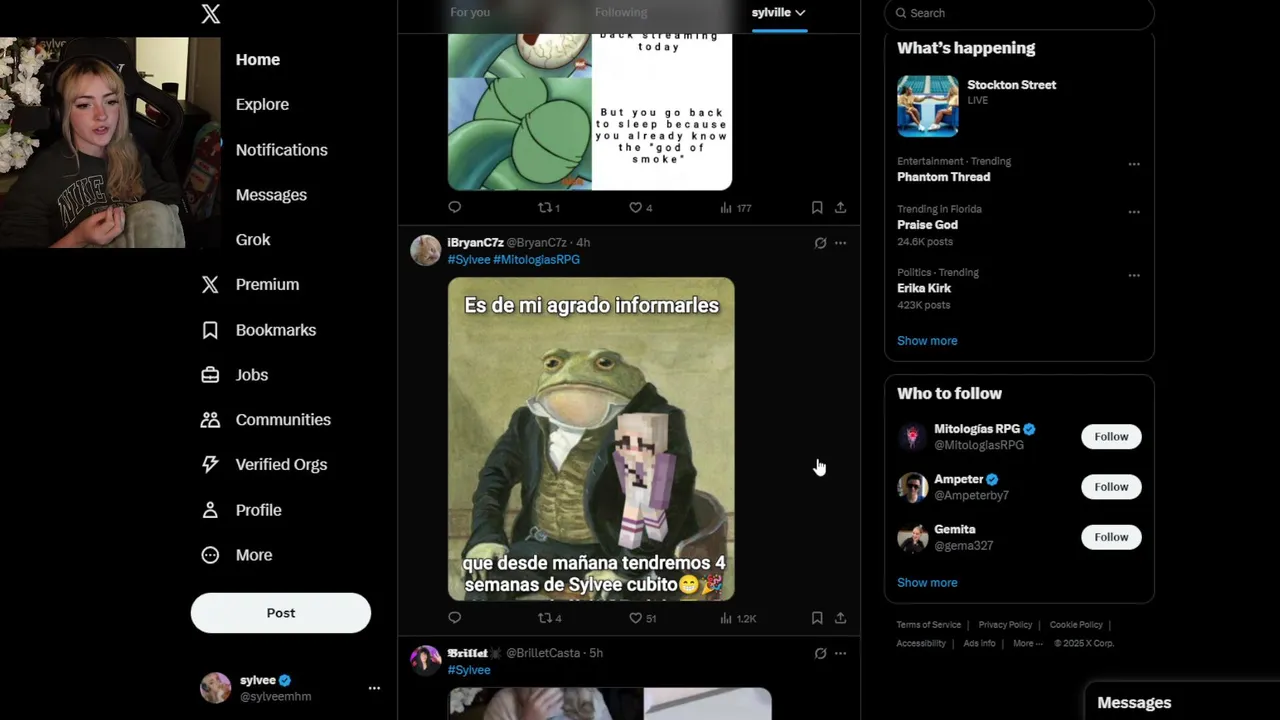The image size is (1280, 720).
Task: Open more options for Erika Kirk trend
Action: point(1134,275)
